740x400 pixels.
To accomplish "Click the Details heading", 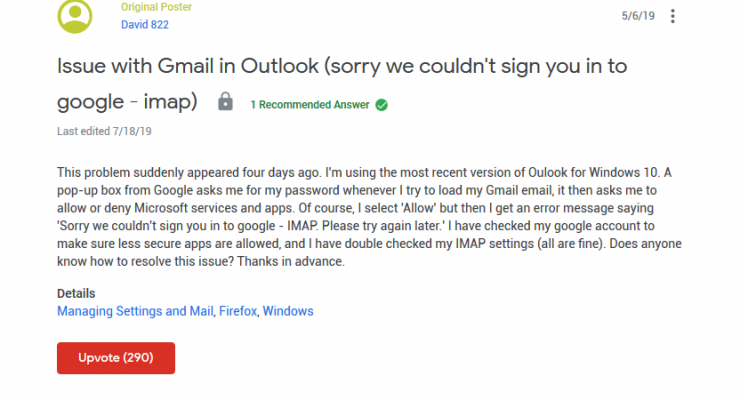I will point(76,293).
